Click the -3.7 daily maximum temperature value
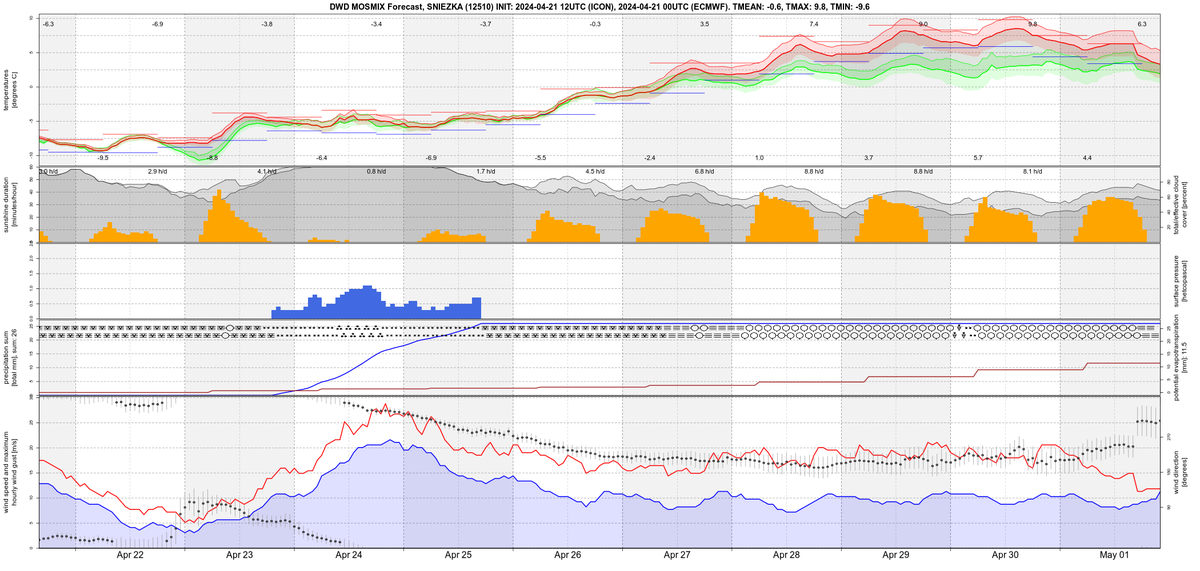Viewport: 1200px width, 571px height. click(x=486, y=23)
